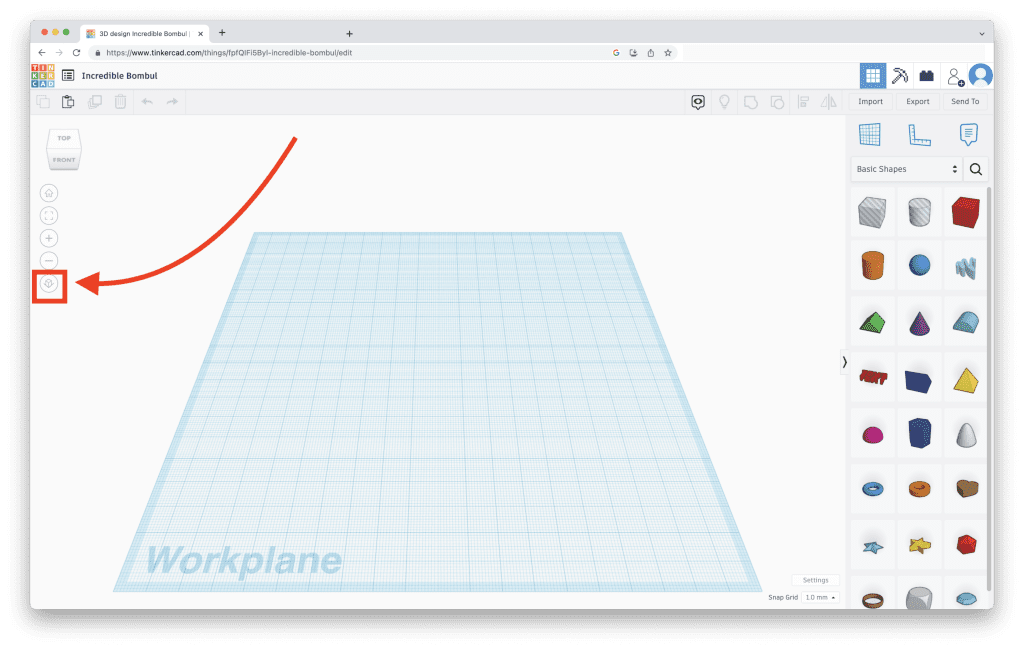Image resolution: width=1024 pixels, height=649 pixels.
Task: Open the Snap Grid 1.0 mm dropdown
Action: pos(819,597)
